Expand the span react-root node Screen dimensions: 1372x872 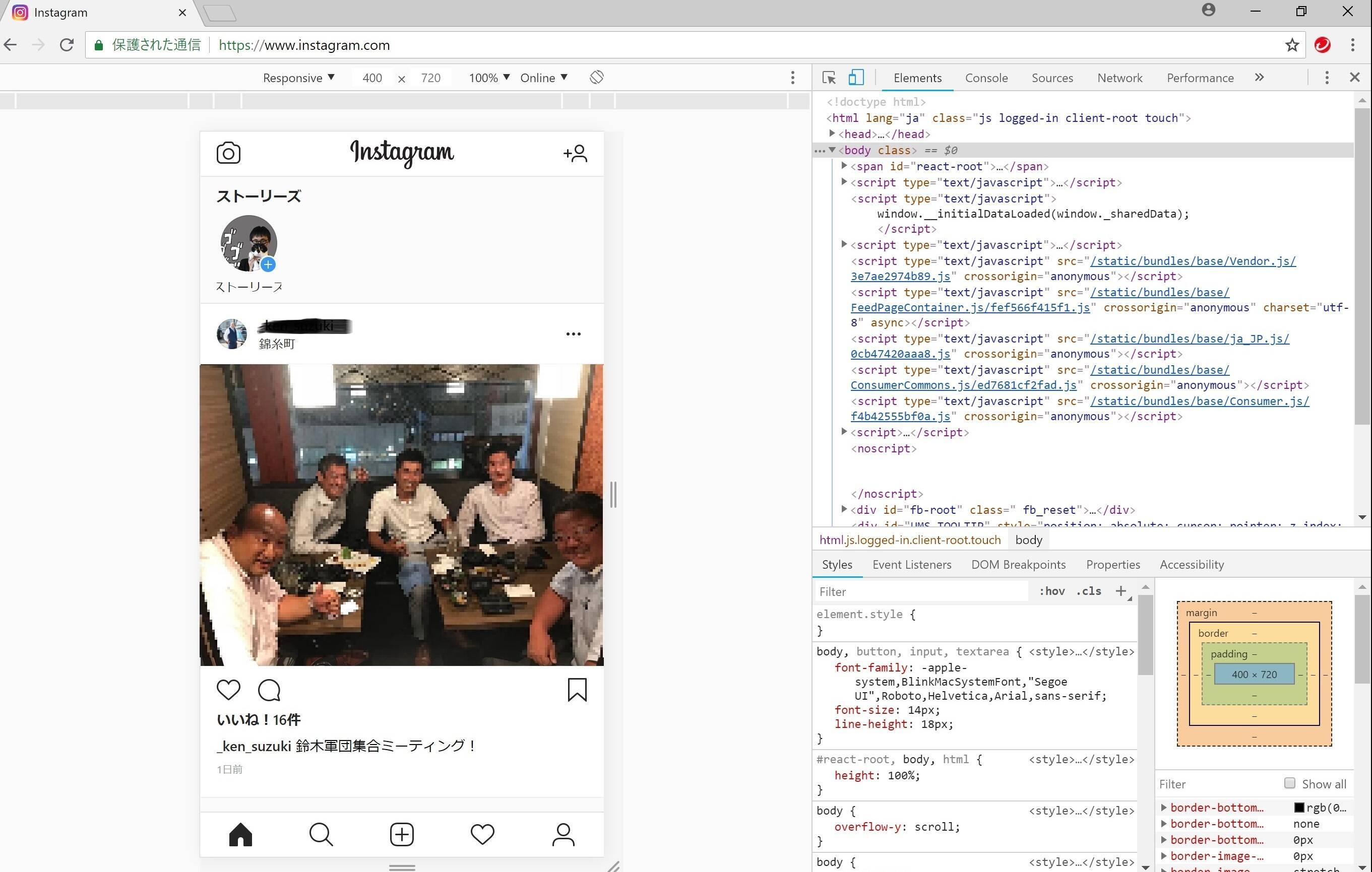(x=844, y=166)
